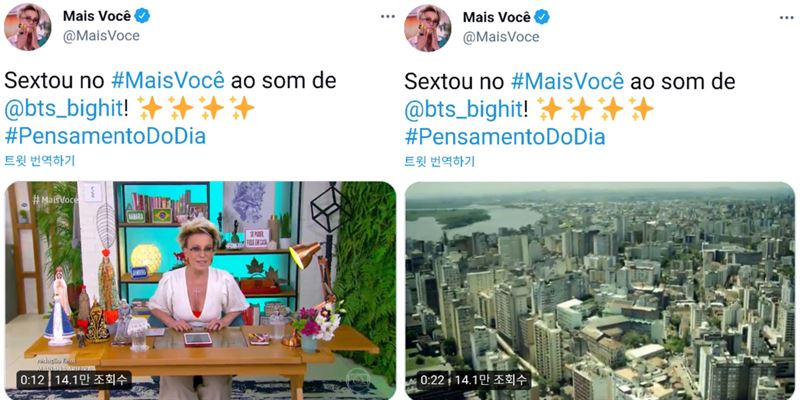Click the 0:12 timestamp on the left video
Image resolution: width=800 pixels, height=400 pixels.
tap(33, 380)
